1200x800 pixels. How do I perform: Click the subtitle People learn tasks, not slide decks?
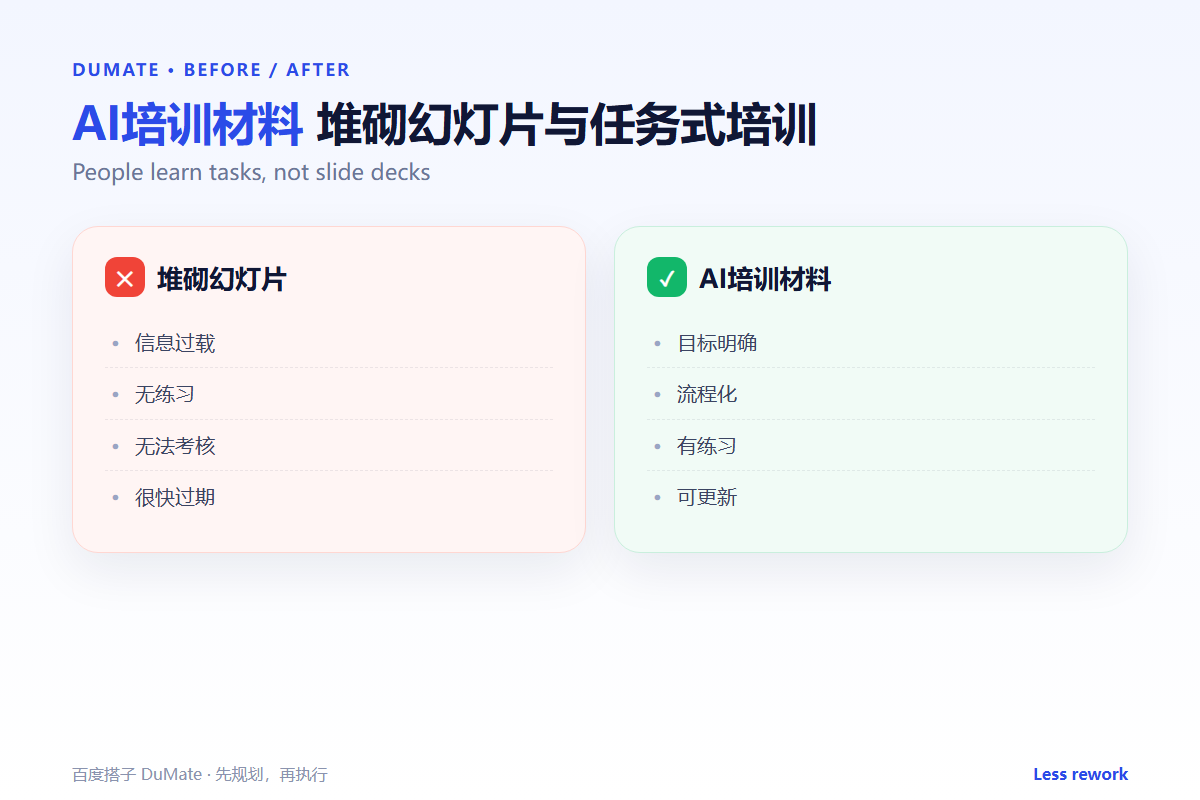click(x=251, y=172)
